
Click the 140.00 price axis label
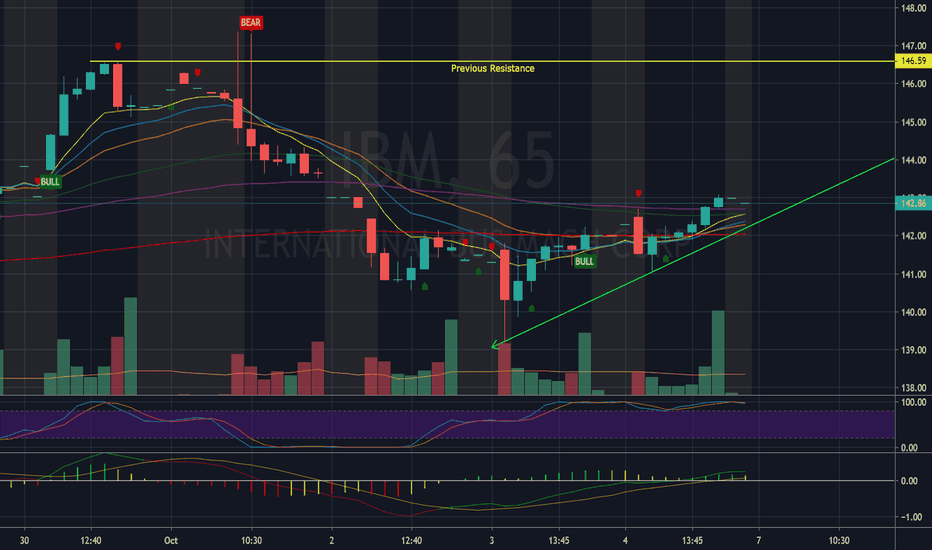coord(913,312)
